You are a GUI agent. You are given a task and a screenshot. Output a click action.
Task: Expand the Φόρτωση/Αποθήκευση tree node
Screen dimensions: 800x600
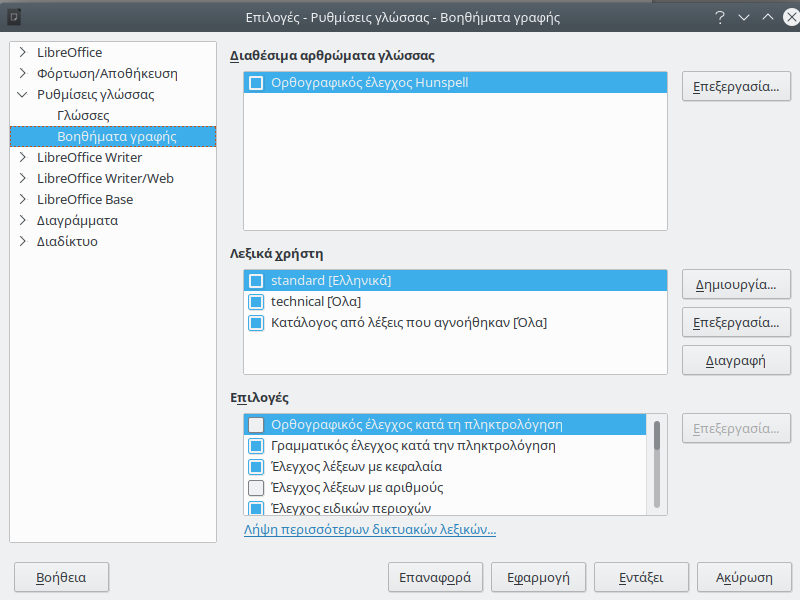tap(22, 73)
